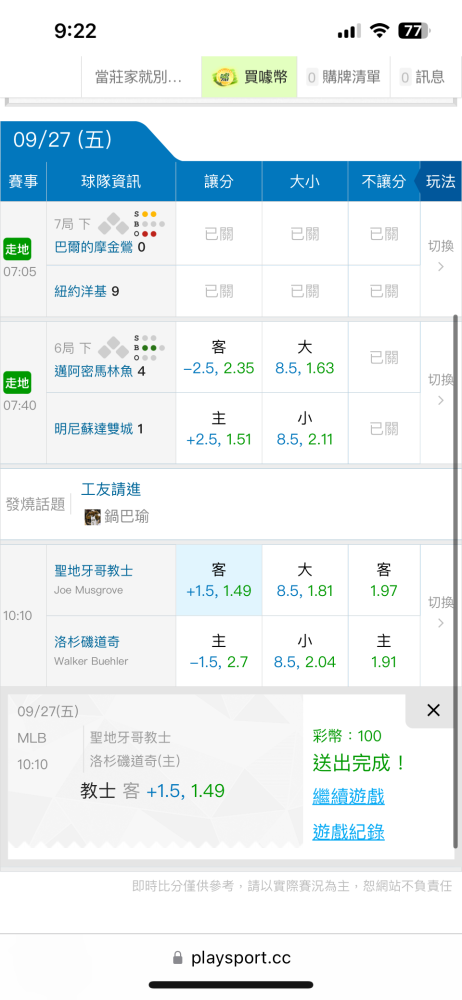Select 主 -1.5, 2.7 spread for Dodgers

tap(219, 651)
